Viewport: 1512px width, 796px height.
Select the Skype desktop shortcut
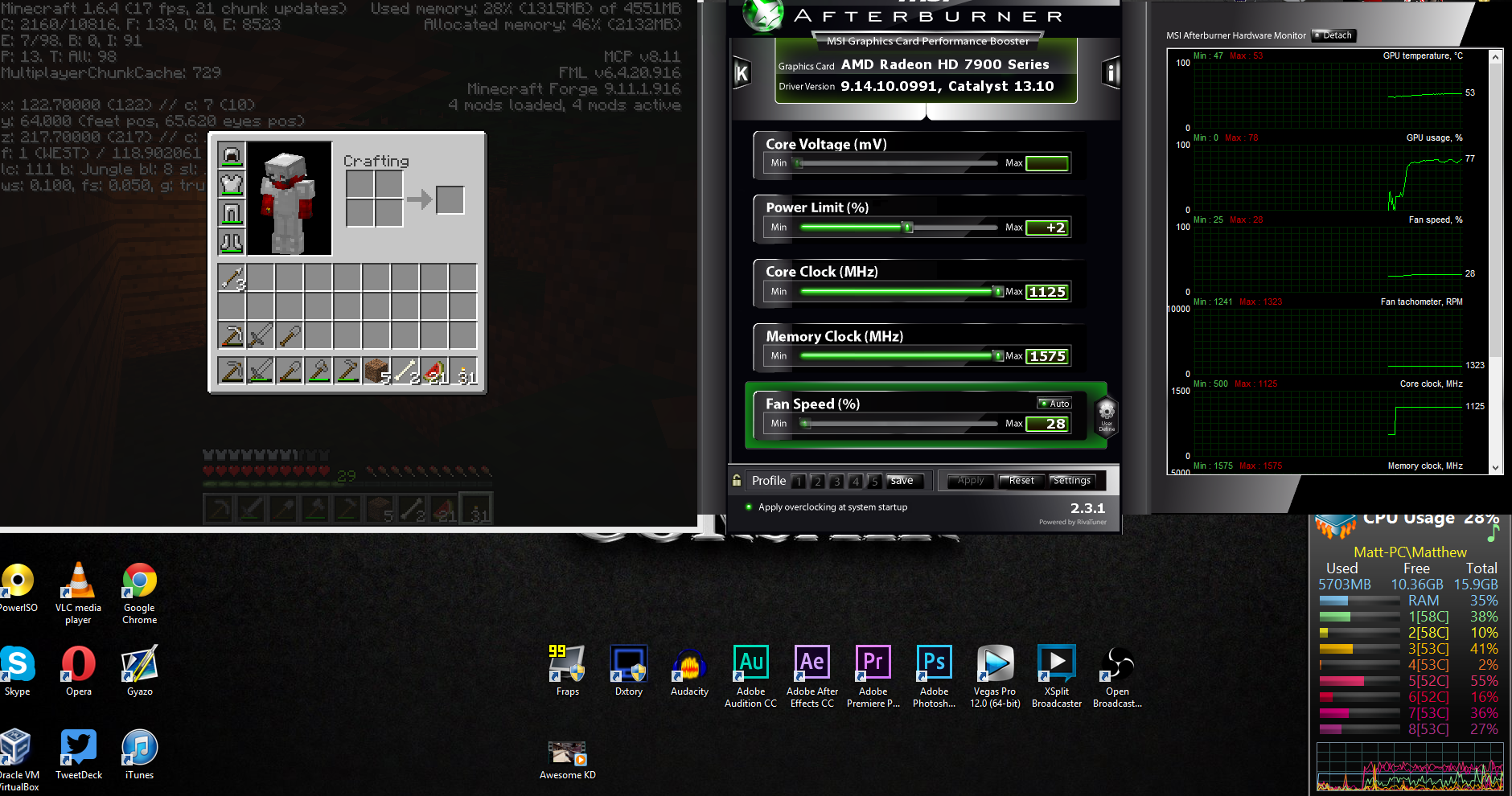(17, 671)
